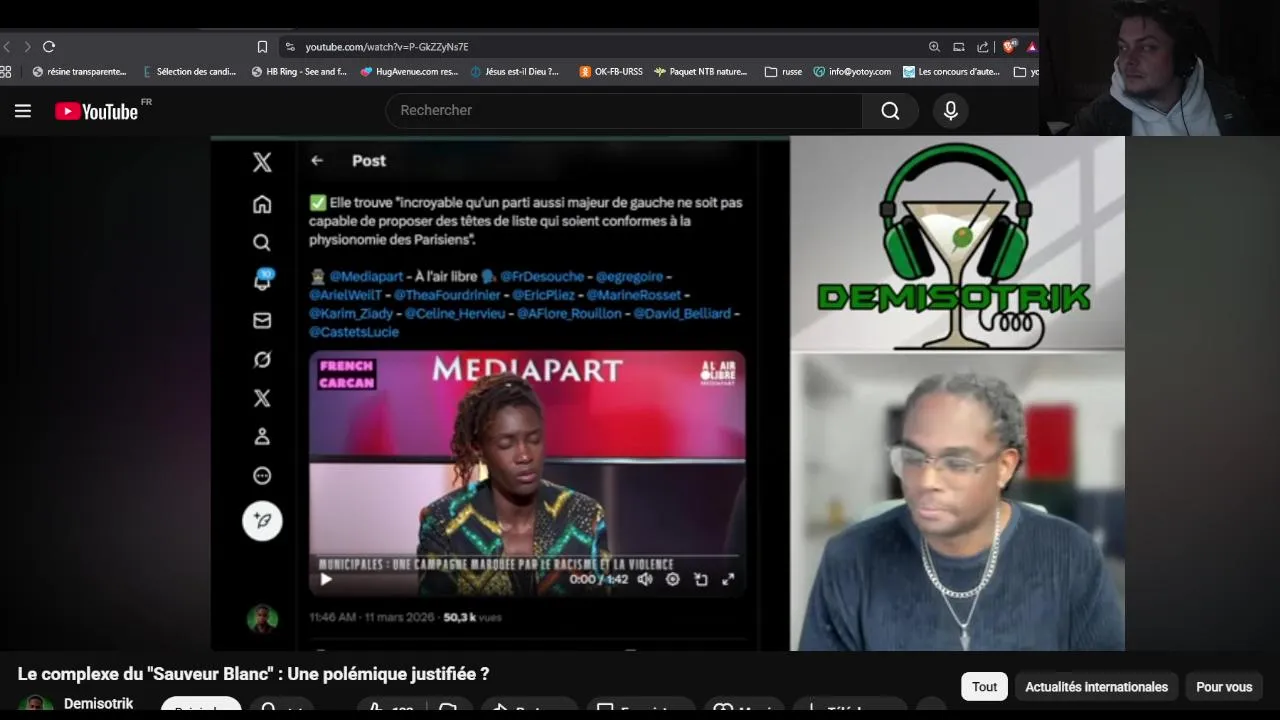Go back to the previous browser page
This screenshot has width=1280, height=720.
[7, 47]
